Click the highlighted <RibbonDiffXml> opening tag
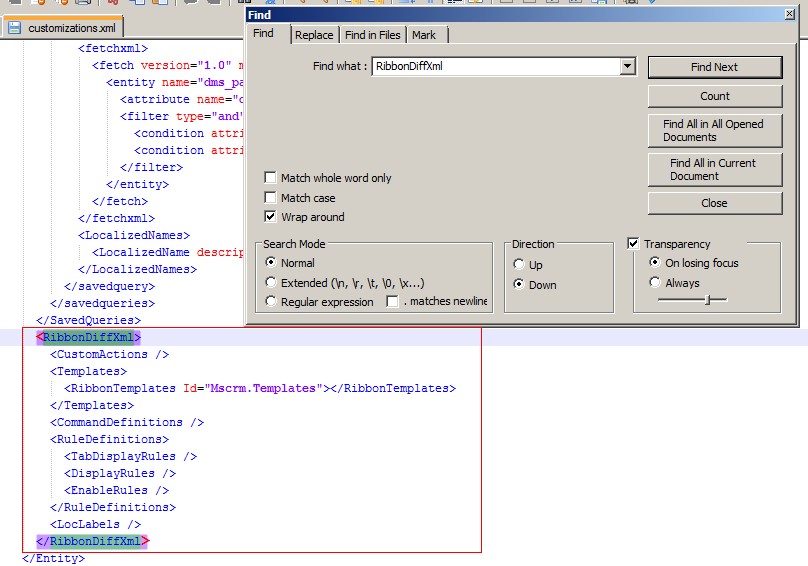Viewport: 808px width, 566px height. [x=88, y=337]
